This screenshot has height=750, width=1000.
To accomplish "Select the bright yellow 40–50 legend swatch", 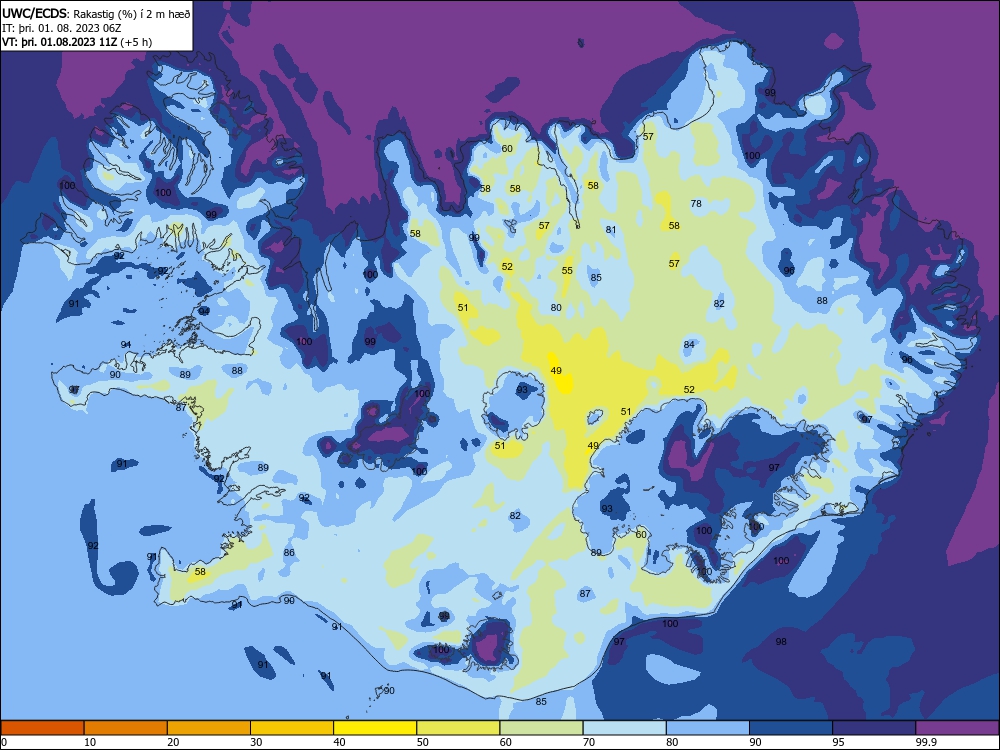I will [x=375, y=728].
